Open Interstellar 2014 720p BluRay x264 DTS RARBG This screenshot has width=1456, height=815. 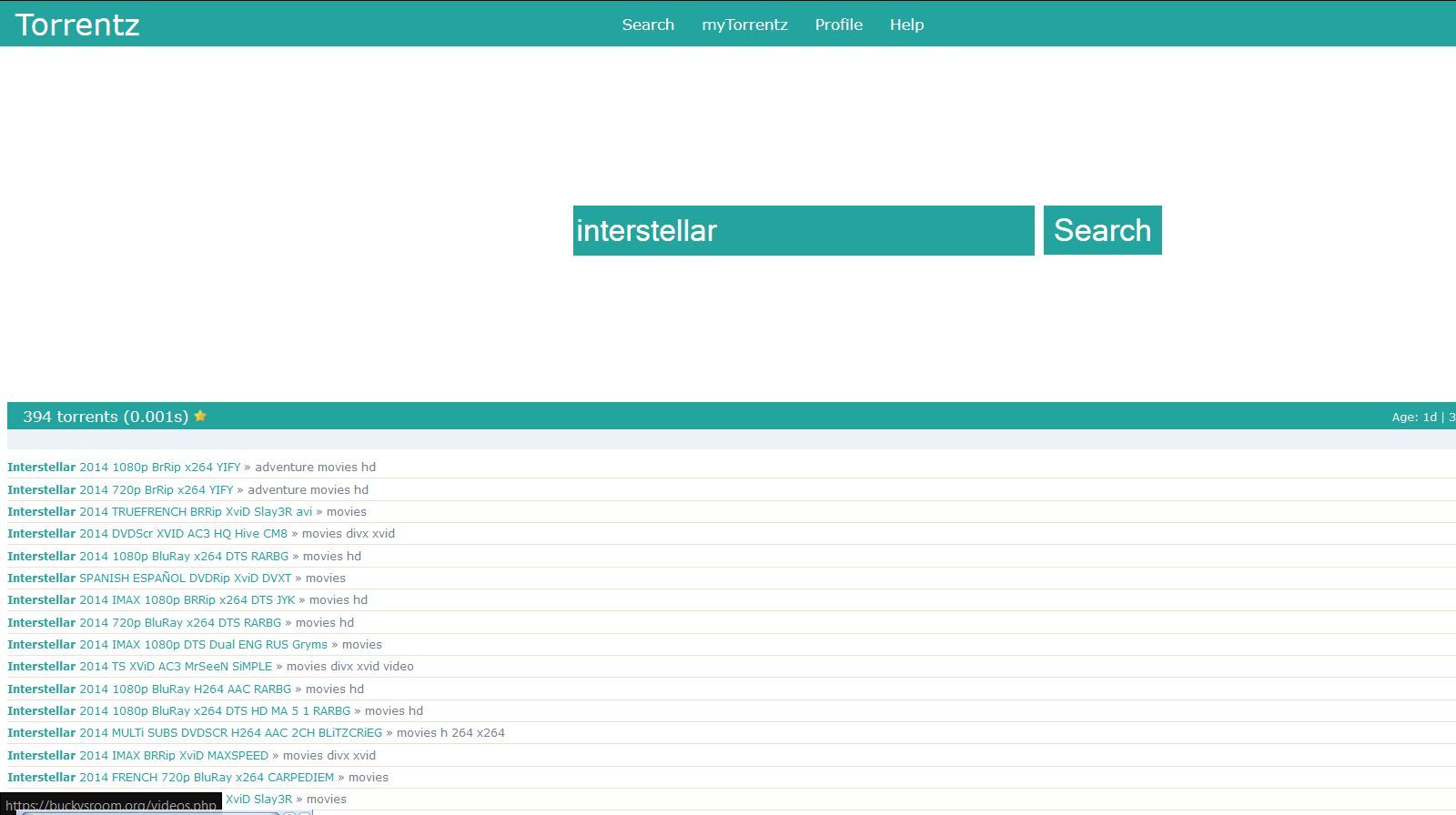[x=144, y=622]
